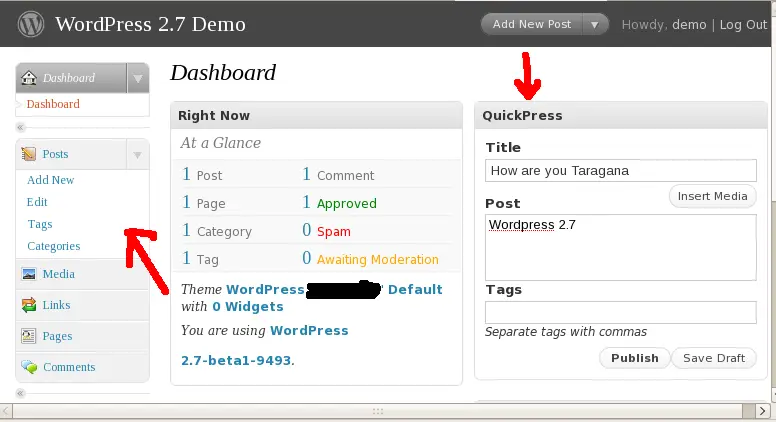Open Categories under Posts
Screen dimensions: 776x422
(53, 246)
